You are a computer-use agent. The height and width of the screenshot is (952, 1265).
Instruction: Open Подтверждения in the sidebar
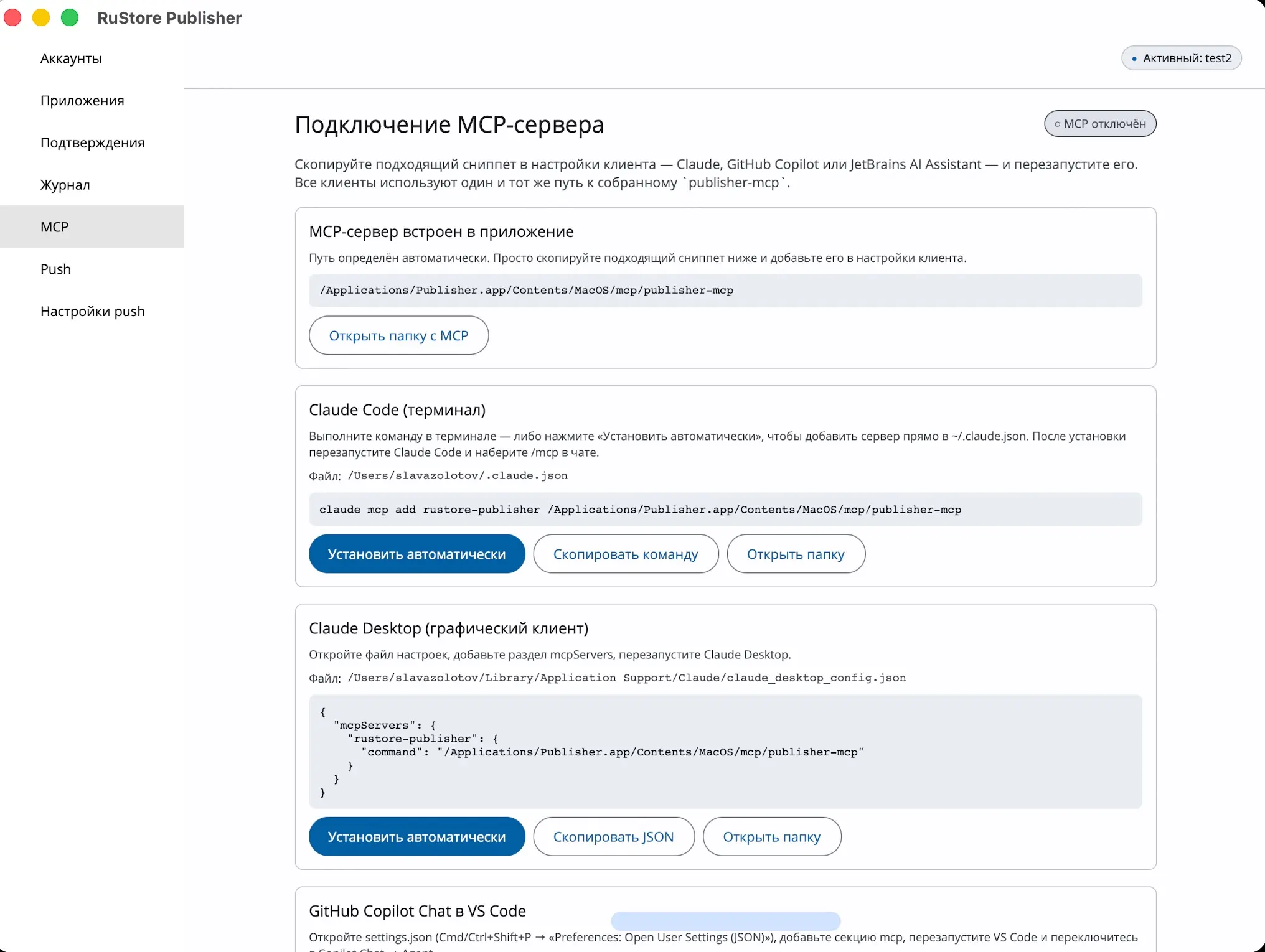click(92, 143)
